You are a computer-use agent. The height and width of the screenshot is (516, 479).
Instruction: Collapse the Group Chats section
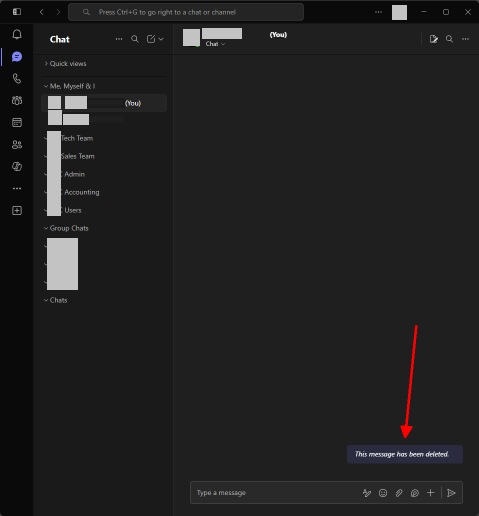(66, 228)
